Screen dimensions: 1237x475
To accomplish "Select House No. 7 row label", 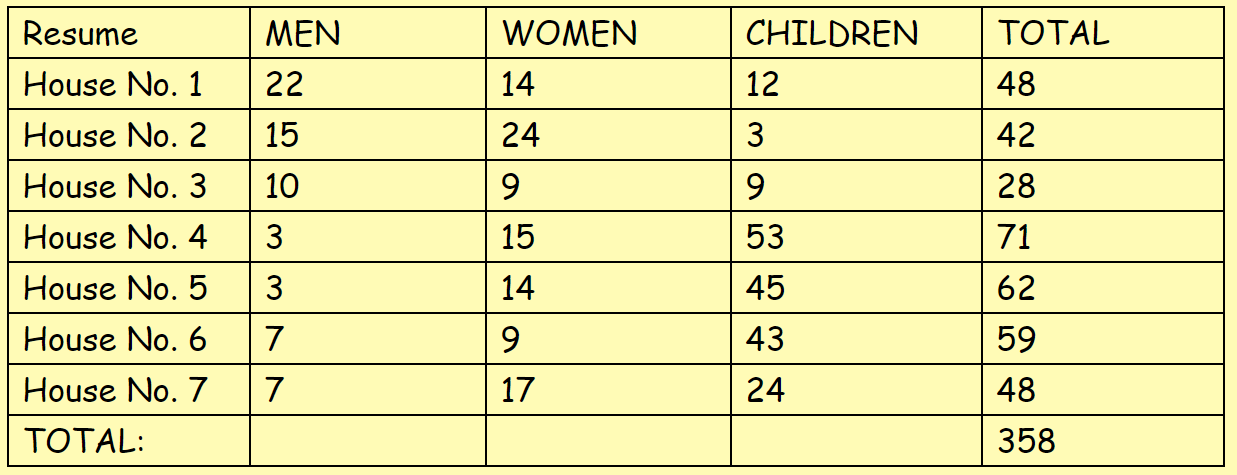I will 129,390.
